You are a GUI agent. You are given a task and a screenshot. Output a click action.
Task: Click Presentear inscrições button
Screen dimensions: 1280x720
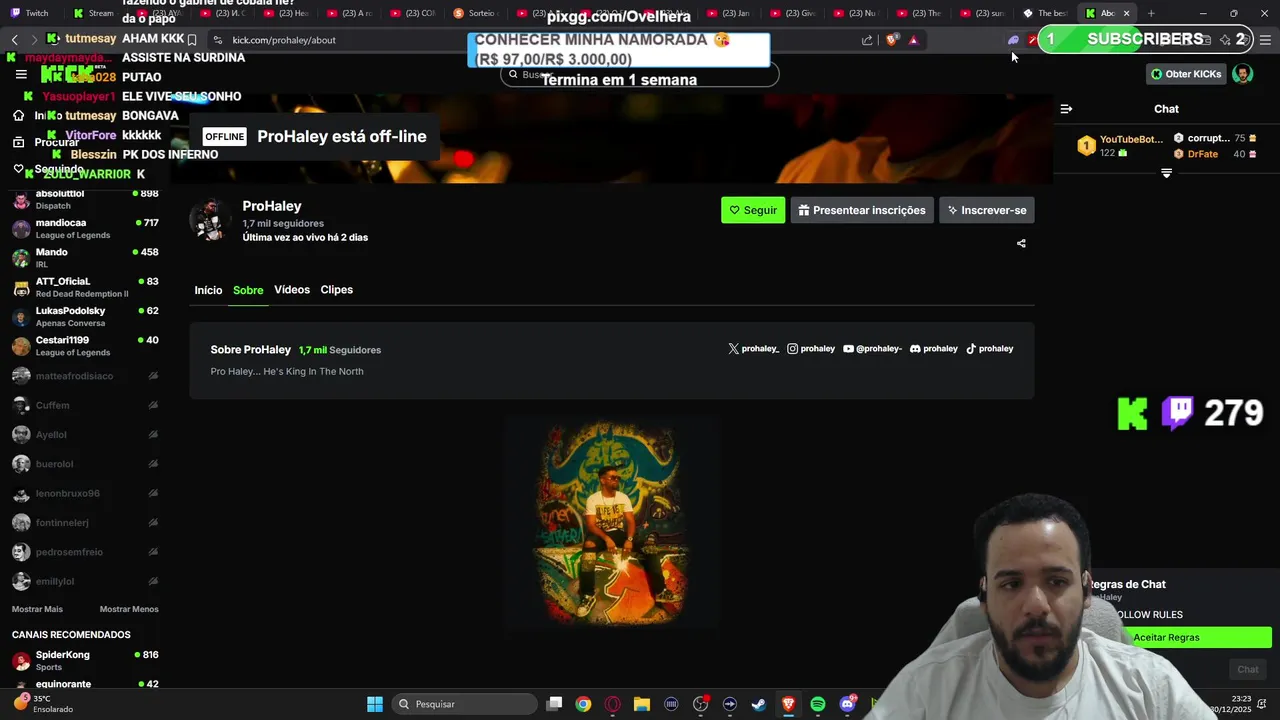click(x=862, y=210)
